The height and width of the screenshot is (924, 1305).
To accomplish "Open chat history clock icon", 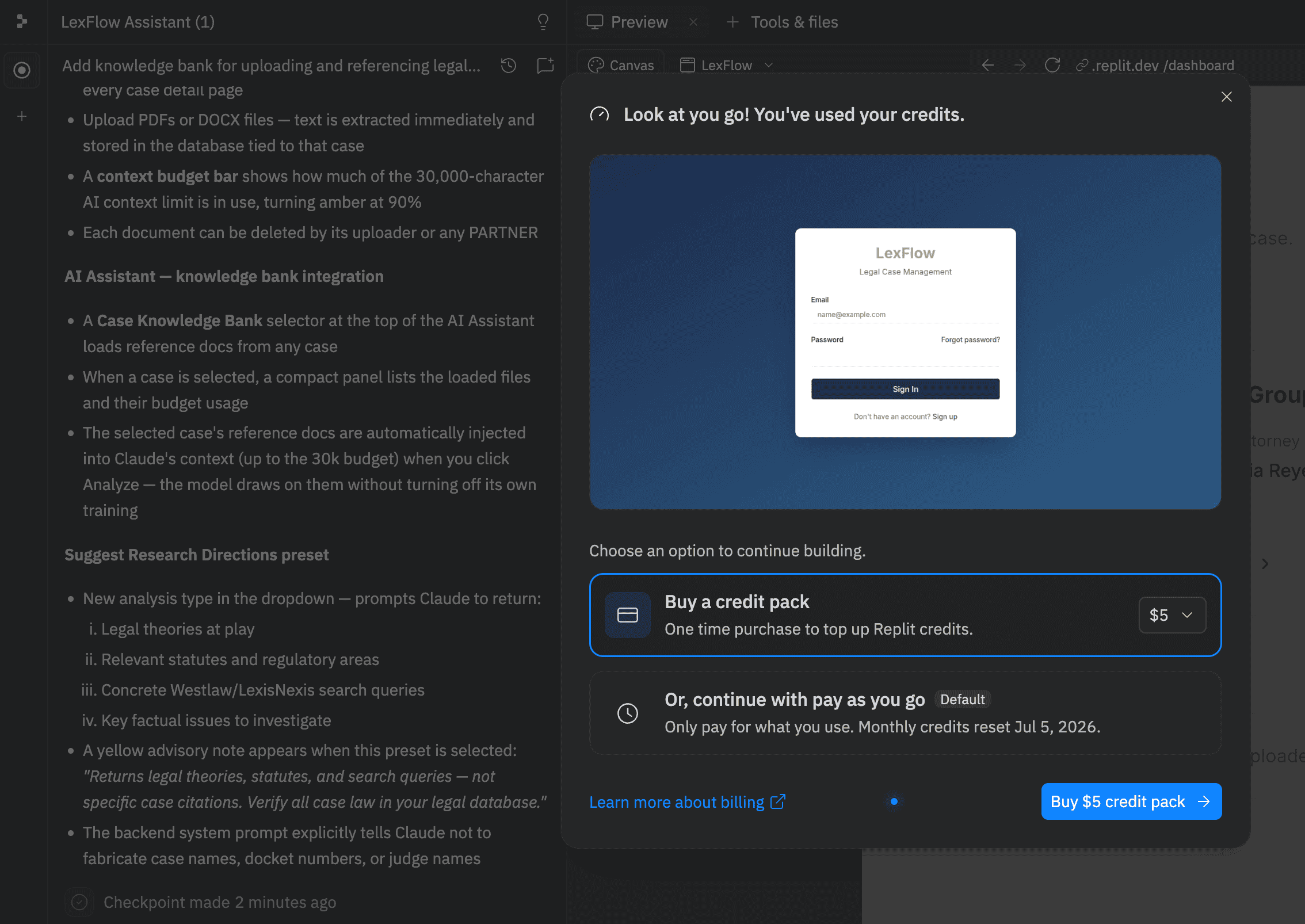I will tap(508, 66).
